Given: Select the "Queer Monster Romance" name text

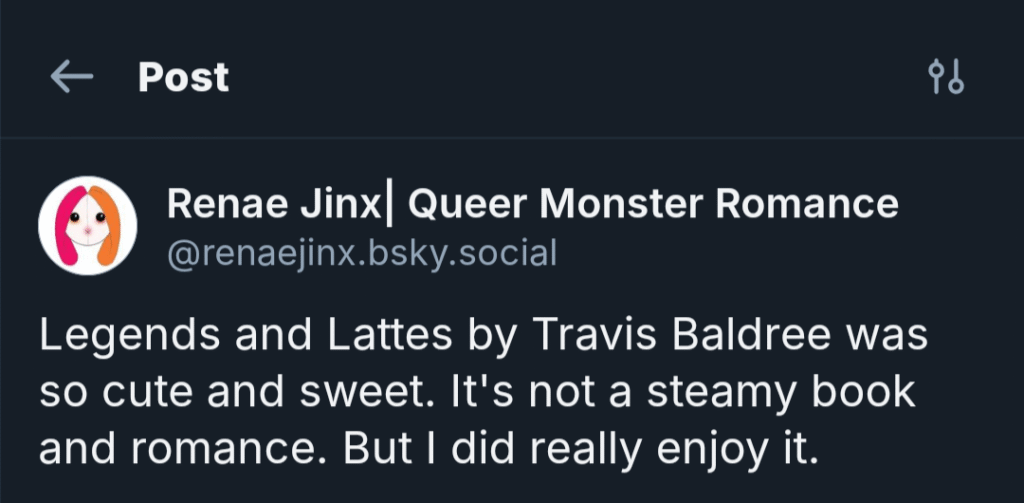Looking at the screenshot, I should pos(654,205).
